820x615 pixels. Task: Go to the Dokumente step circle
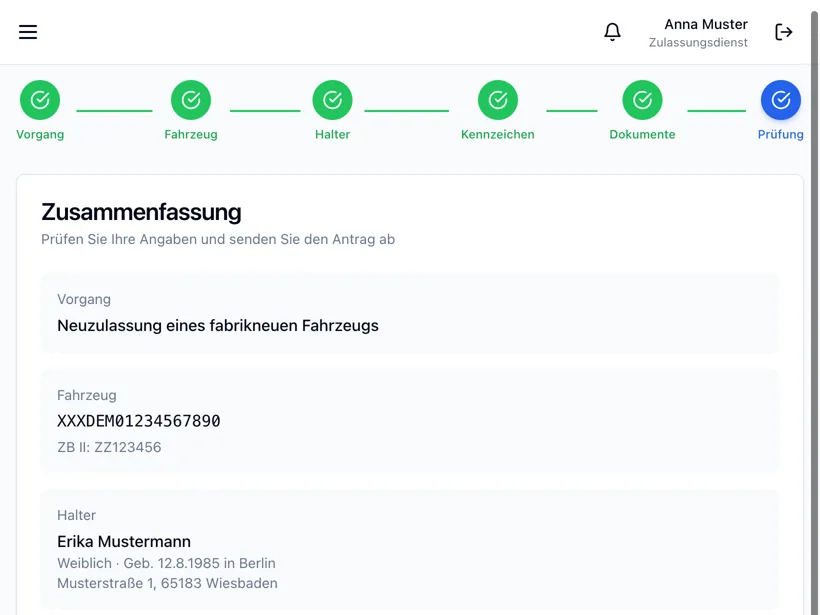point(642,100)
